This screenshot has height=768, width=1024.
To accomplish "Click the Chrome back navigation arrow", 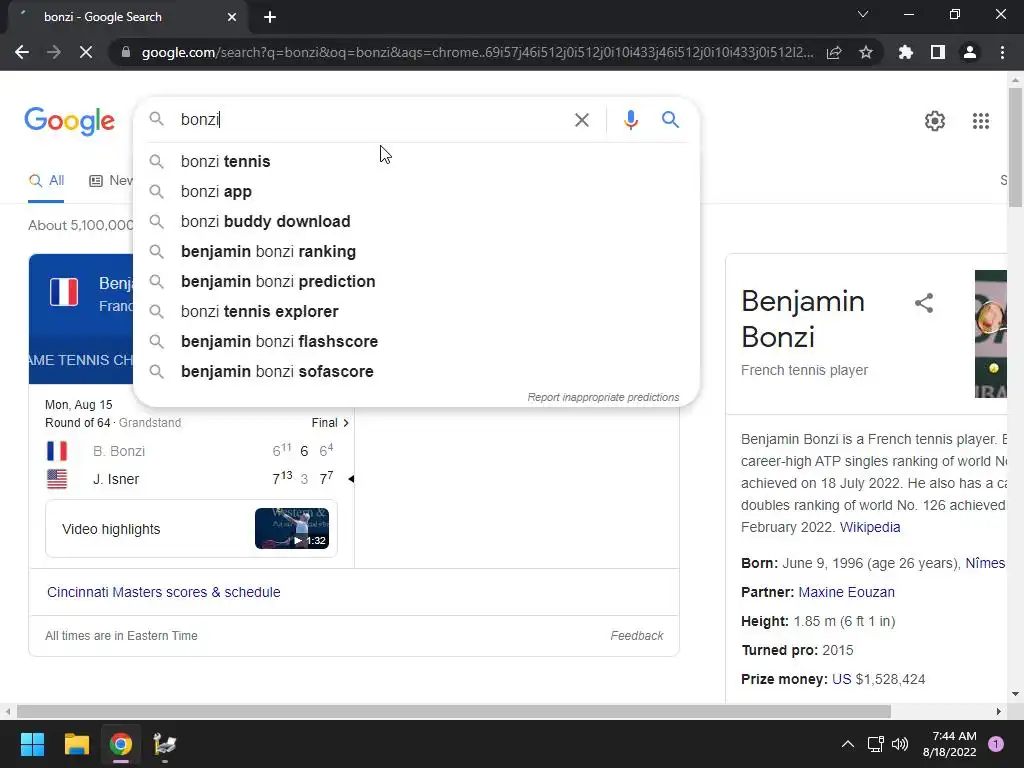I will [22, 52].
